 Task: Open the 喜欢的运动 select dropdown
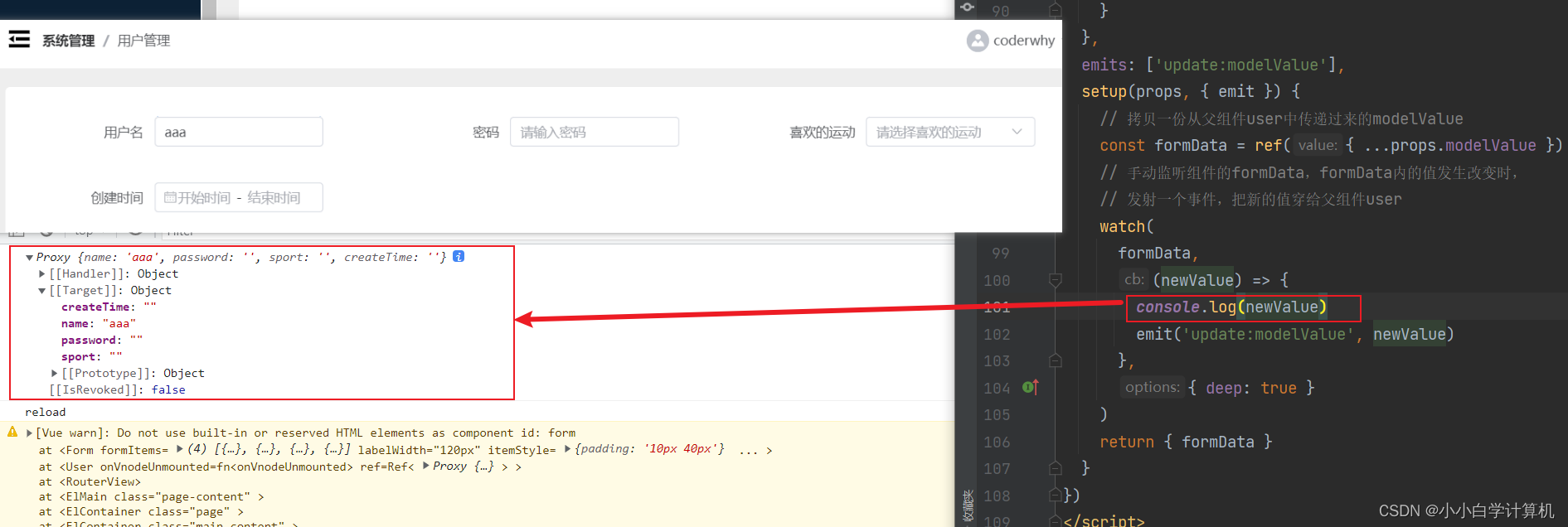[x=950, y=132]
